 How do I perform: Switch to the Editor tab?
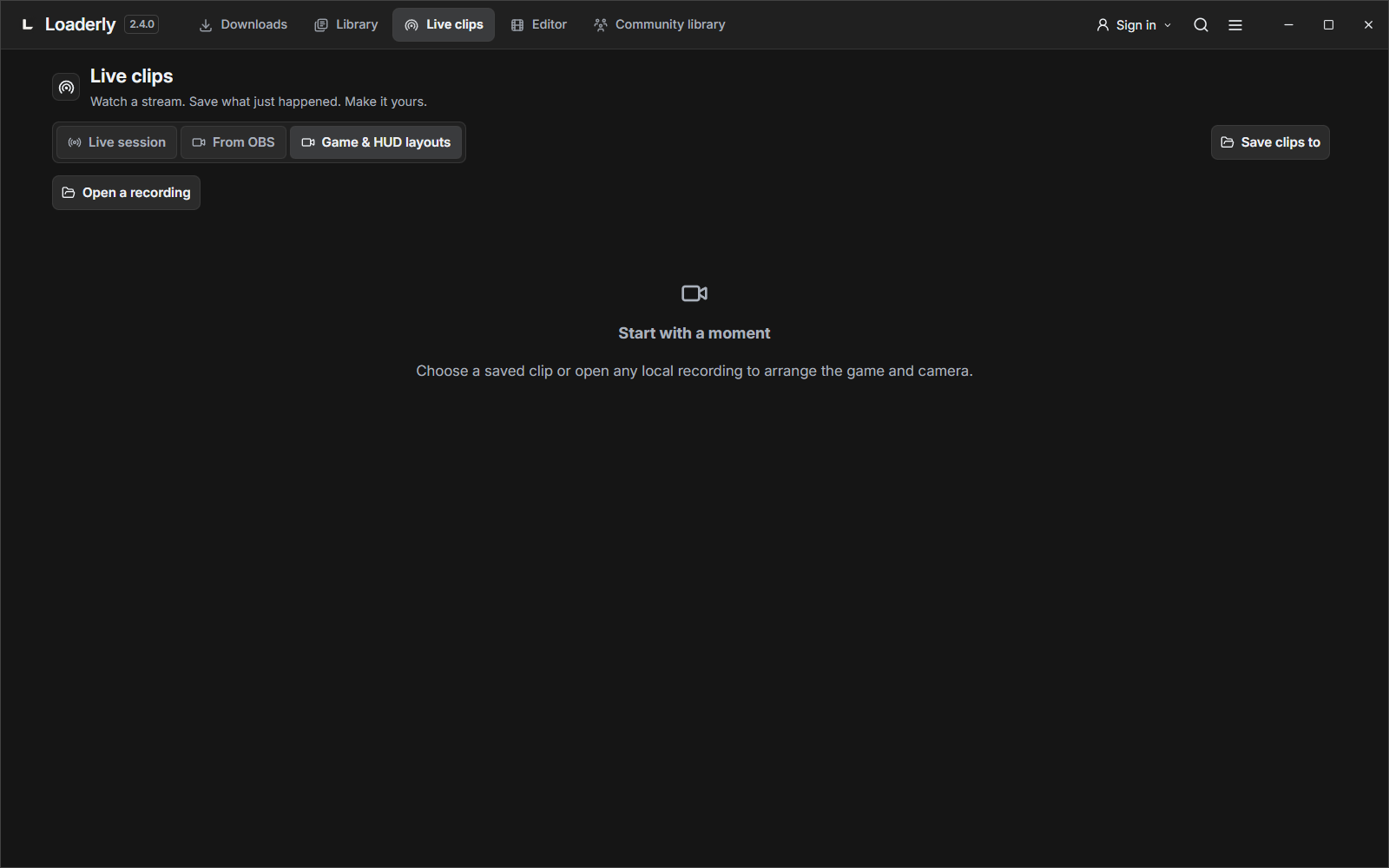click(x=539, y=24)
